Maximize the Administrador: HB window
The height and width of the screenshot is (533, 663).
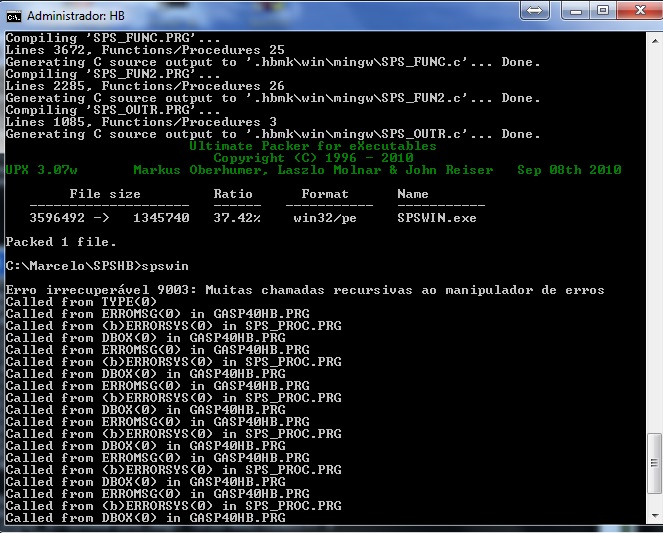click(603, 11)
